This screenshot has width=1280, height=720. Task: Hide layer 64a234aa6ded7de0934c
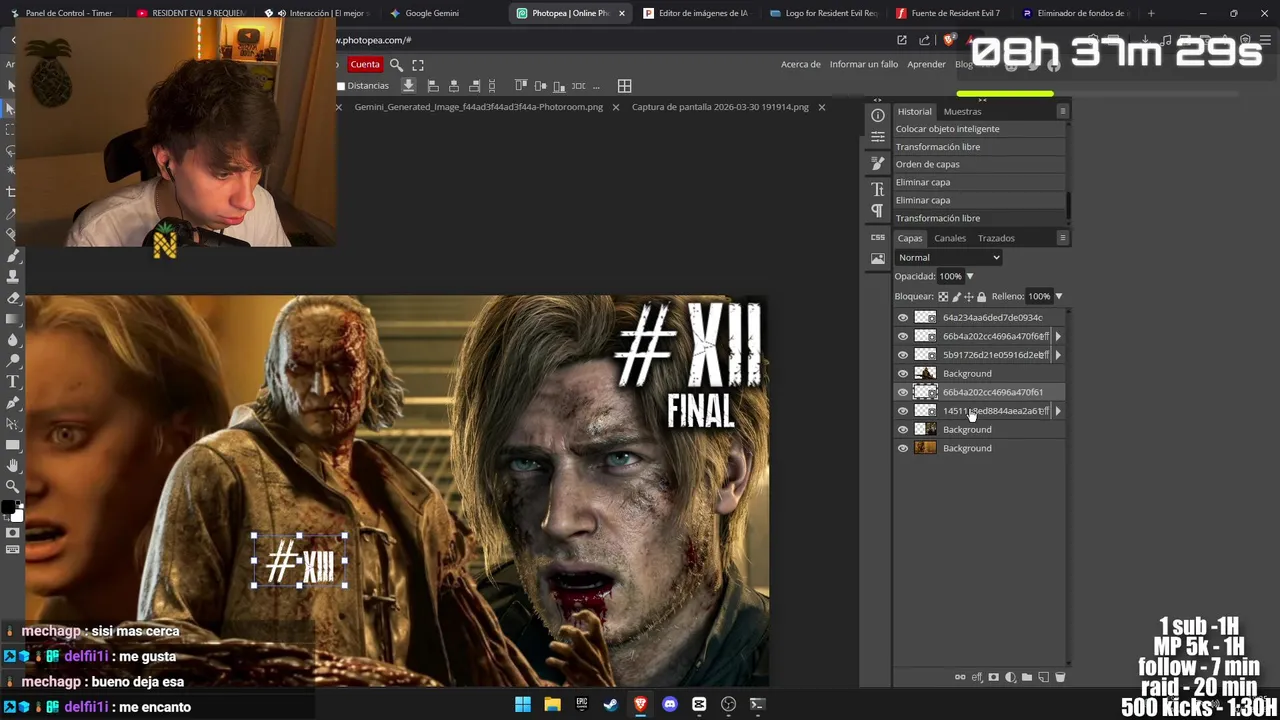pyautogui.click(x=903, y=318)
